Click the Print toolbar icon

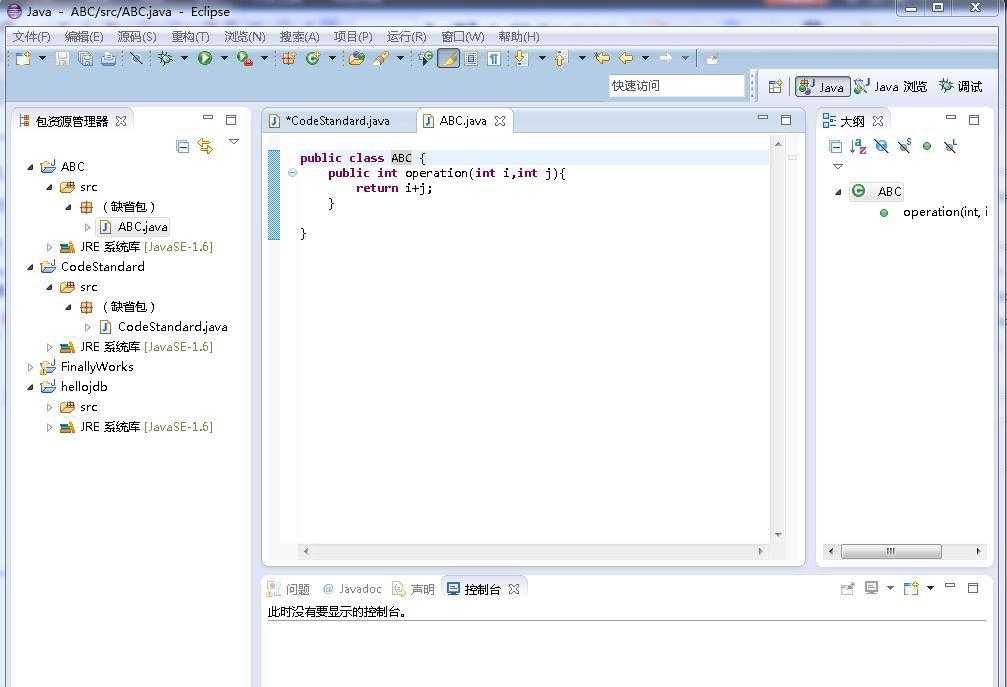click(109, 59)
